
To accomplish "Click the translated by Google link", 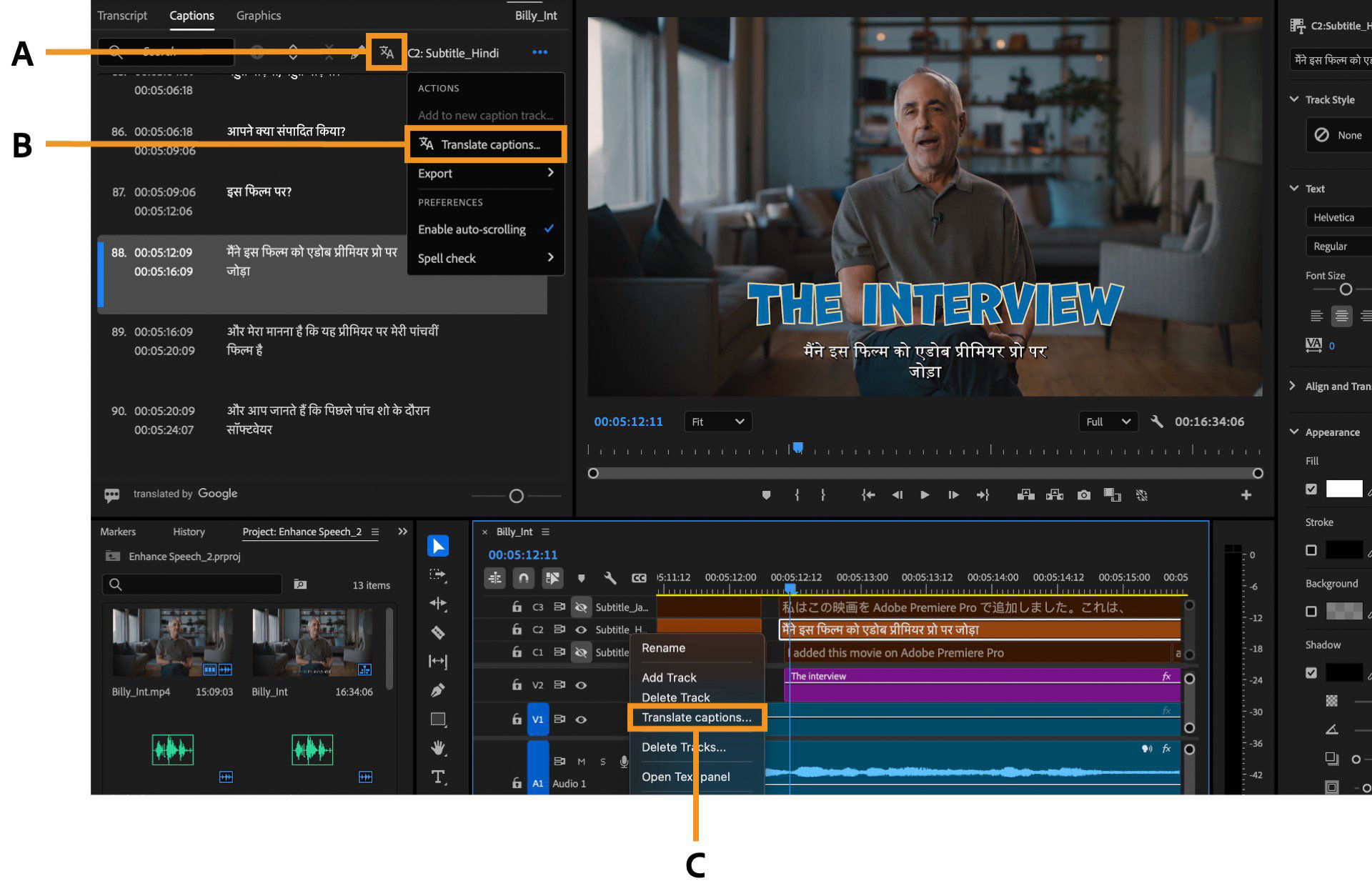I will tap(185, 494).
